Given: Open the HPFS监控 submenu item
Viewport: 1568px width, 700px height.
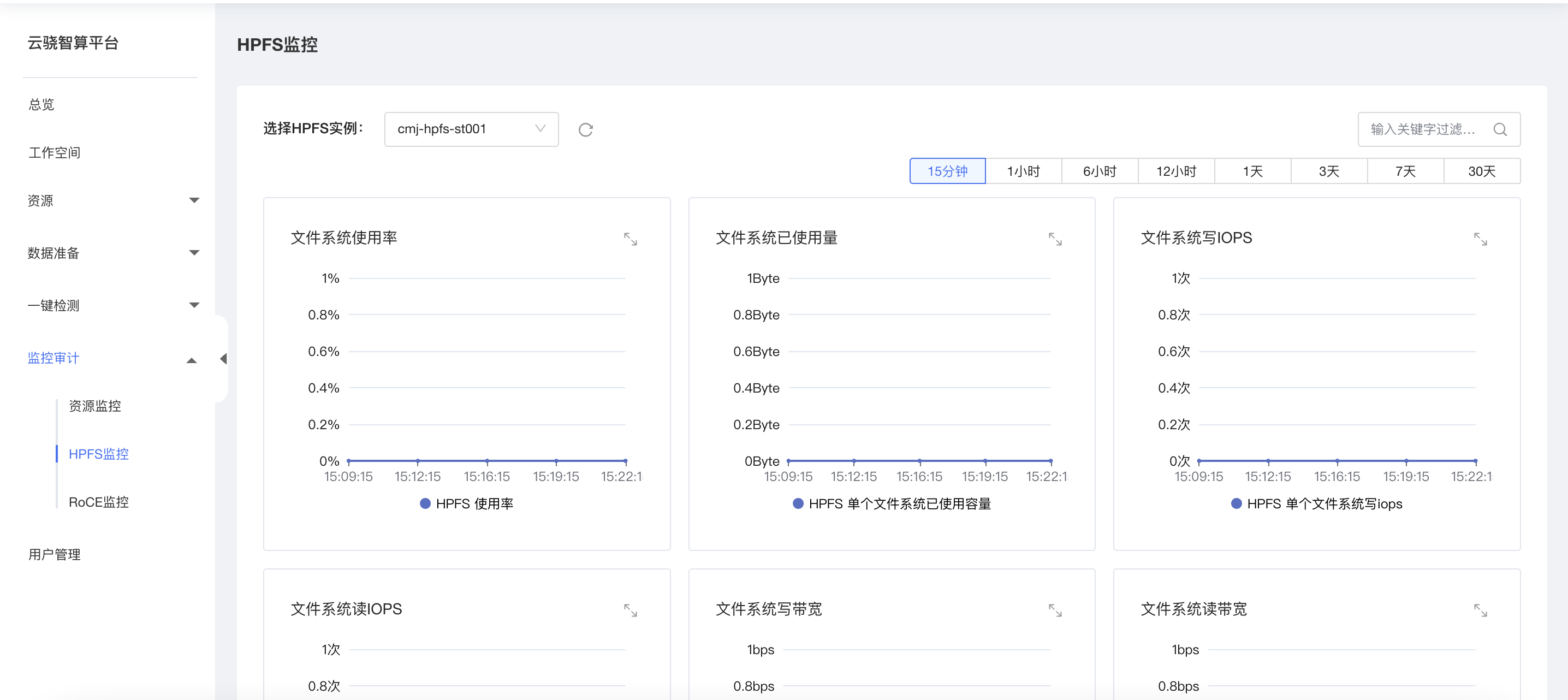Looking at the screenshot, I should pyautogui.click(x=99, y=454).
